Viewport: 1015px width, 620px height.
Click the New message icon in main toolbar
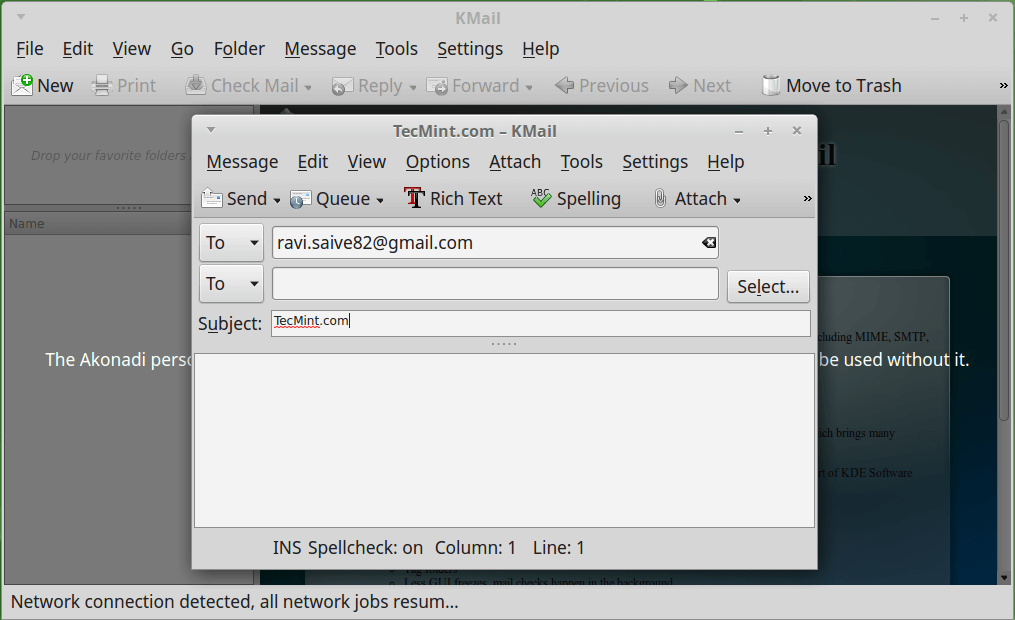(22, 85)
